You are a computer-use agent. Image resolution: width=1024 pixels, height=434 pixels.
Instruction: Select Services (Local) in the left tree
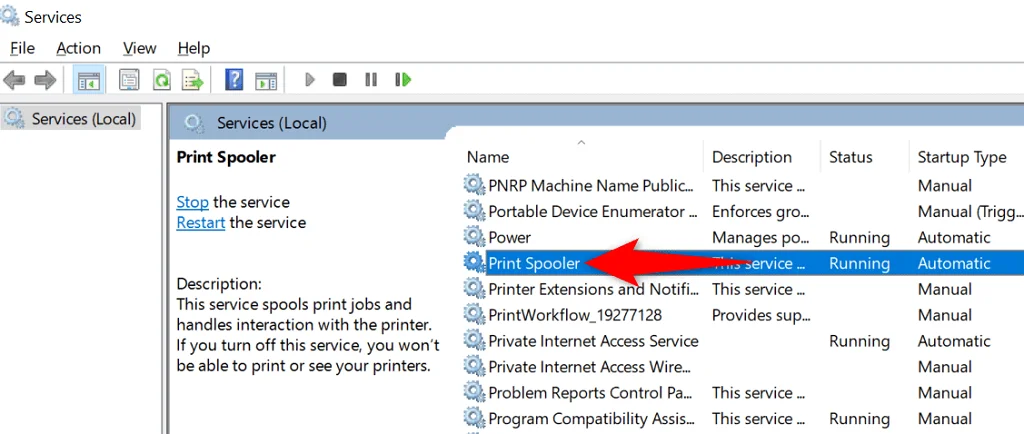point(83,119)
